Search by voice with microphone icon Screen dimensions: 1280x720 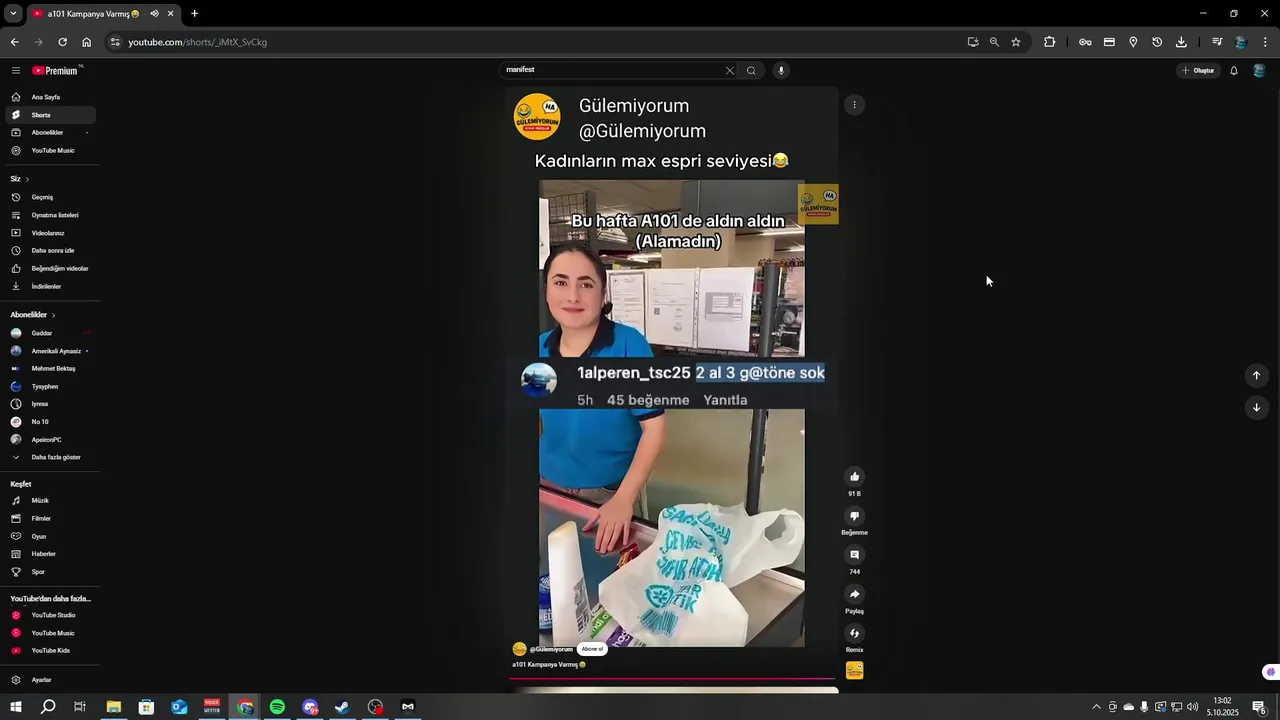(x=781, y=70)
